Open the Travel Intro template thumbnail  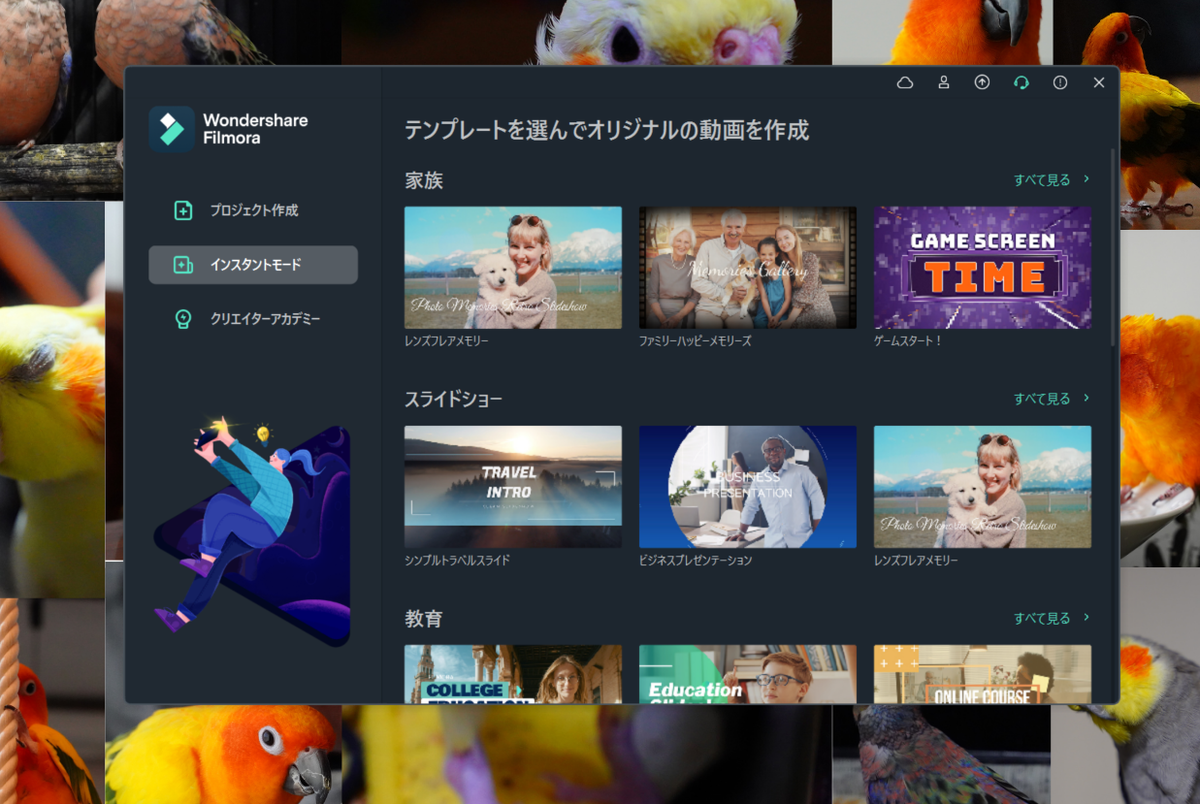pyautogui.click(x=513, y=487)
